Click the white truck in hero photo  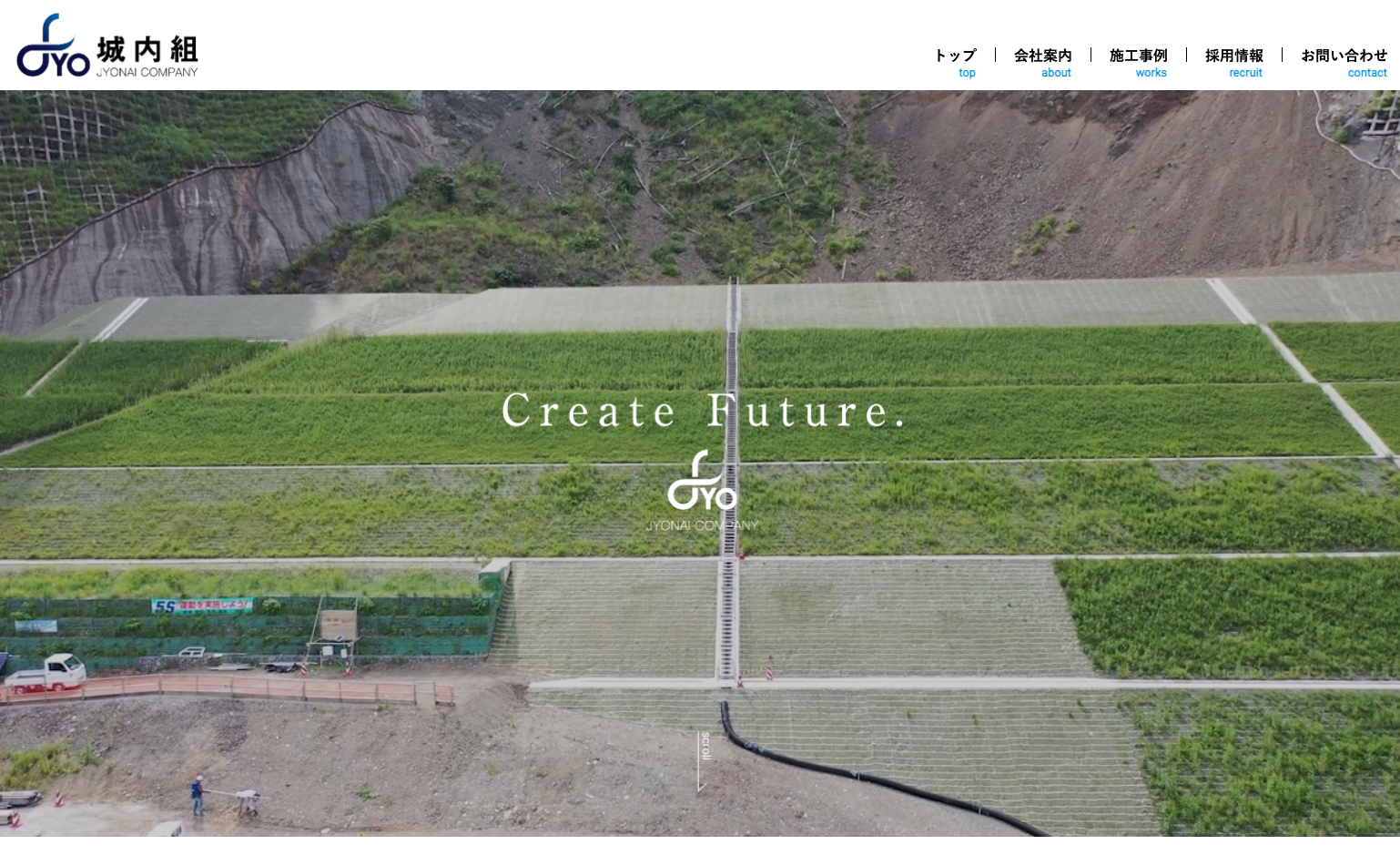click(46, 673)
